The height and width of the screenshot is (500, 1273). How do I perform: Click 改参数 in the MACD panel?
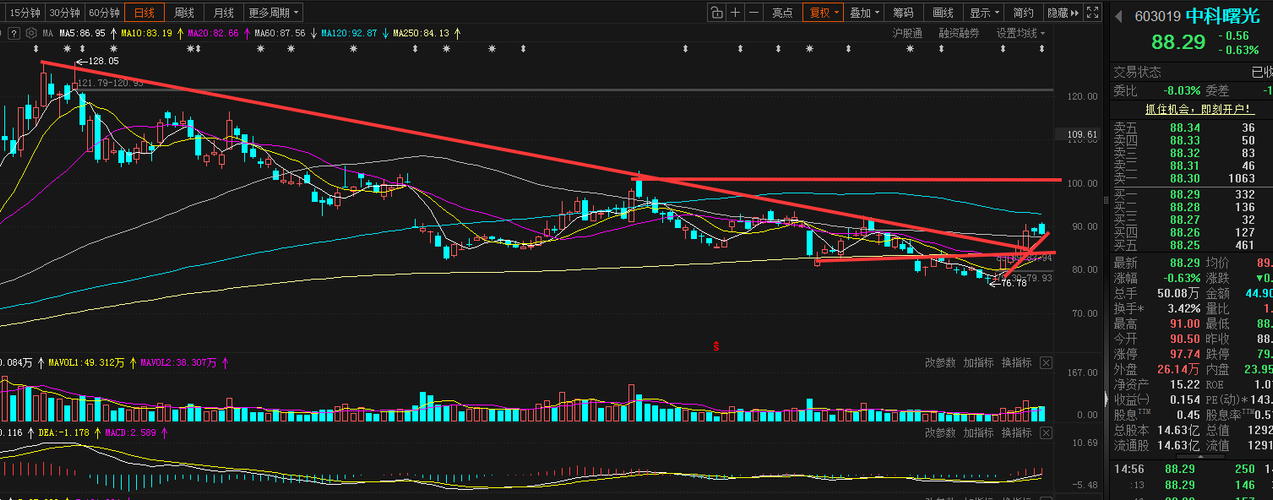[x=940, y=433]
